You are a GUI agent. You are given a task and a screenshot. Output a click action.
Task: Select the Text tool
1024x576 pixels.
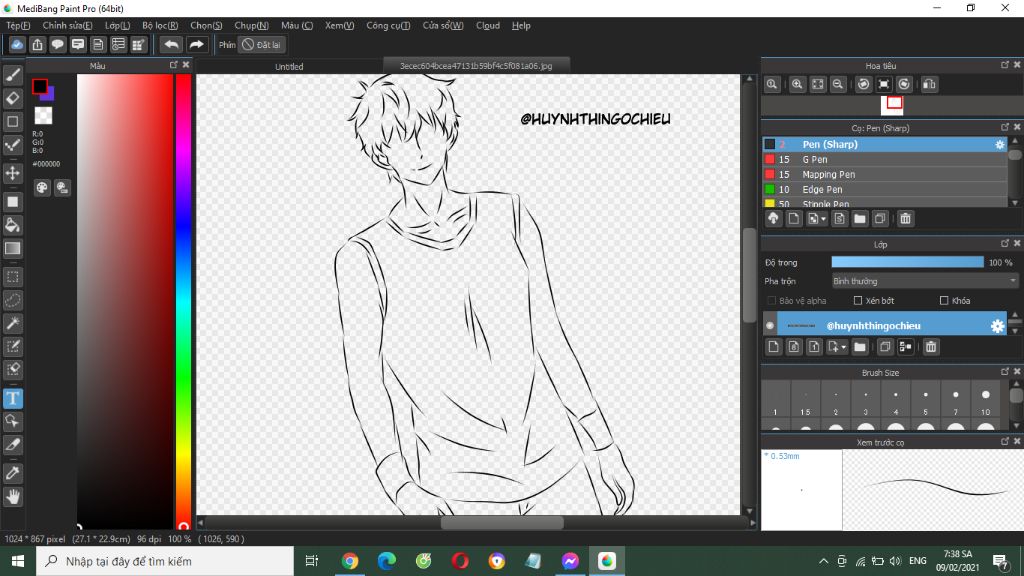[x=12, y=398]
